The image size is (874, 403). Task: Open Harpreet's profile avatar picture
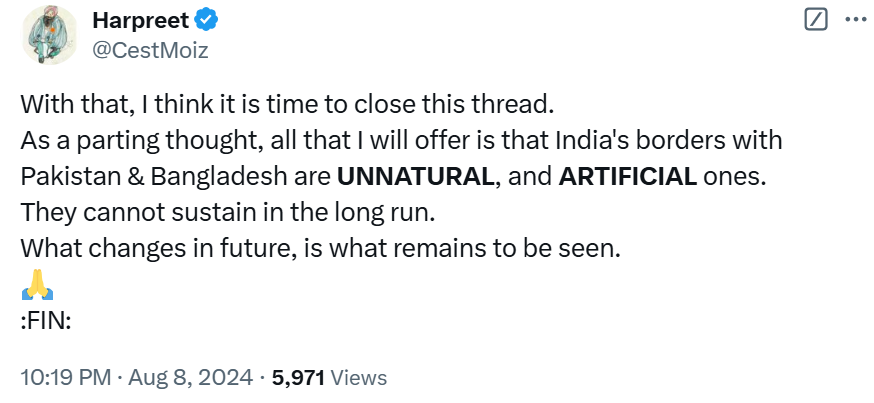47,34
